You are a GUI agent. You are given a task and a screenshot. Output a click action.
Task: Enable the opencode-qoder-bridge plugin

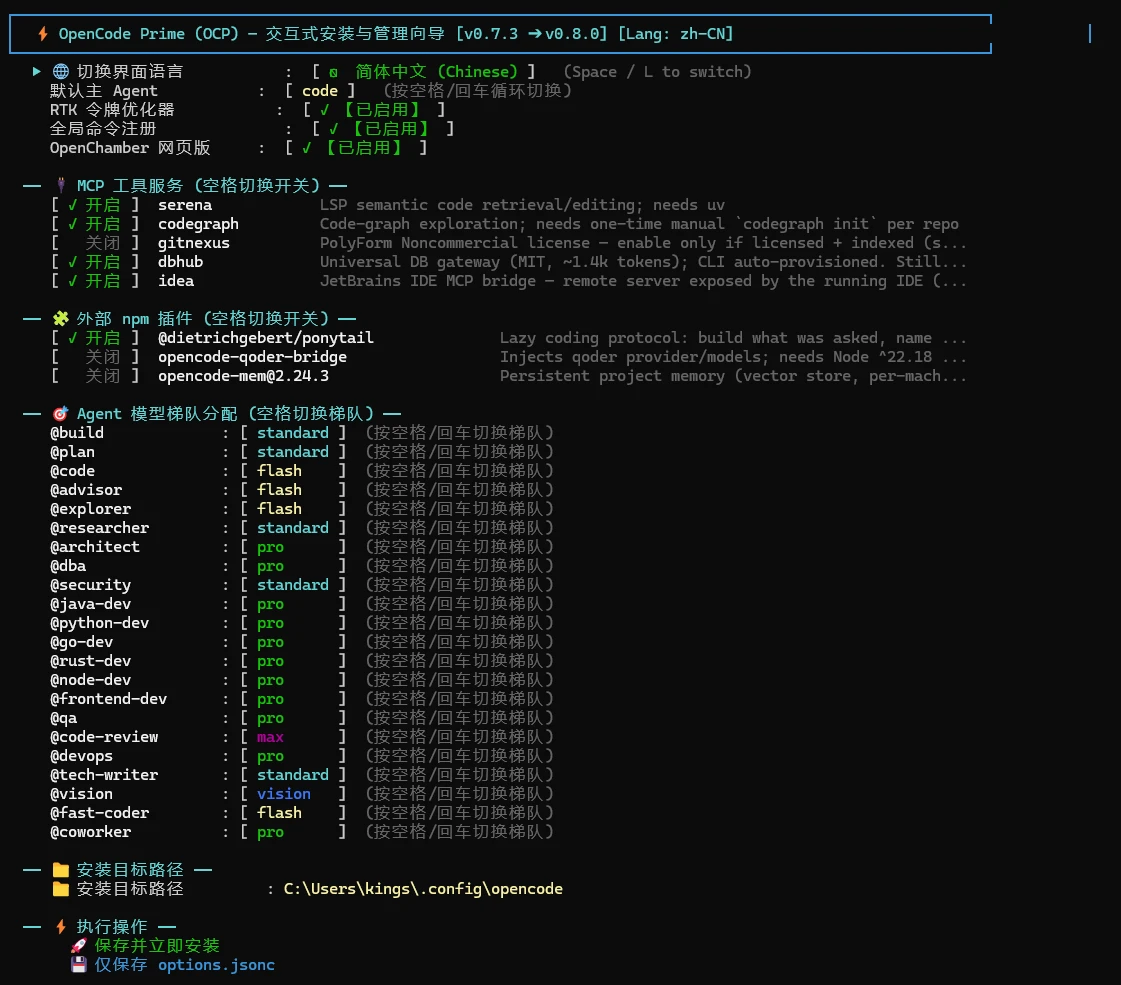[x=95, y=357]
